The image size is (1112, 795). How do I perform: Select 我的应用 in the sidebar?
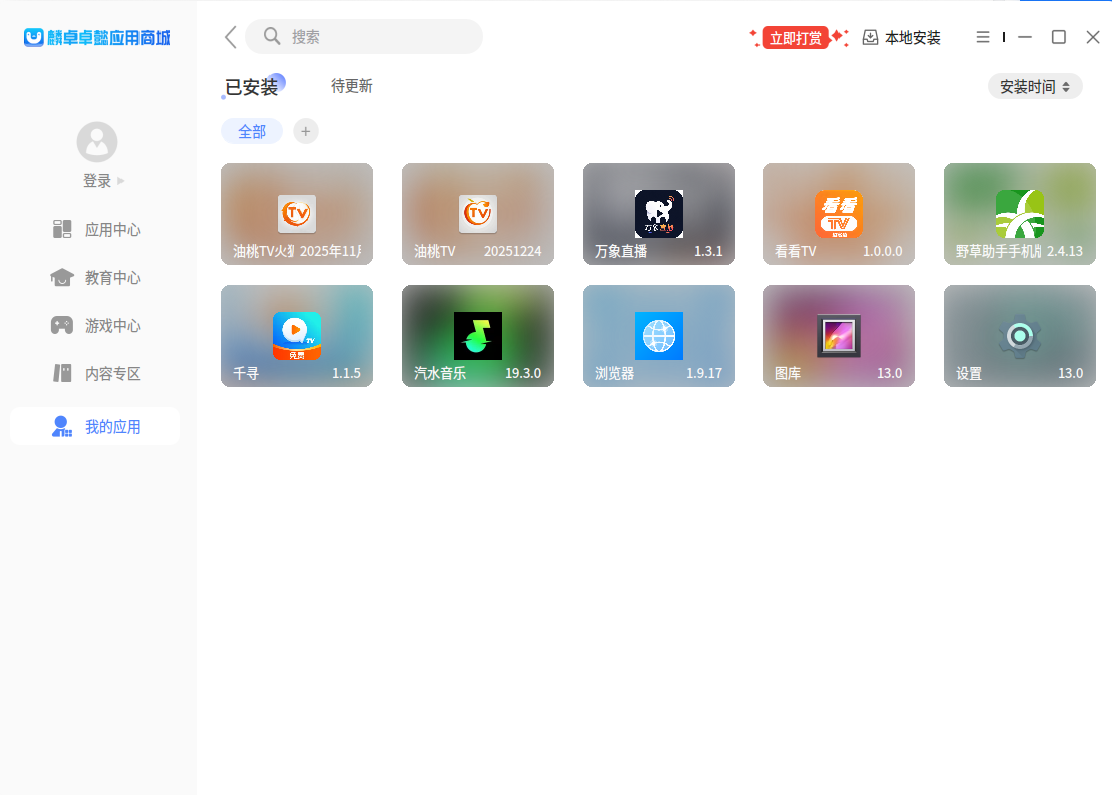95,426
